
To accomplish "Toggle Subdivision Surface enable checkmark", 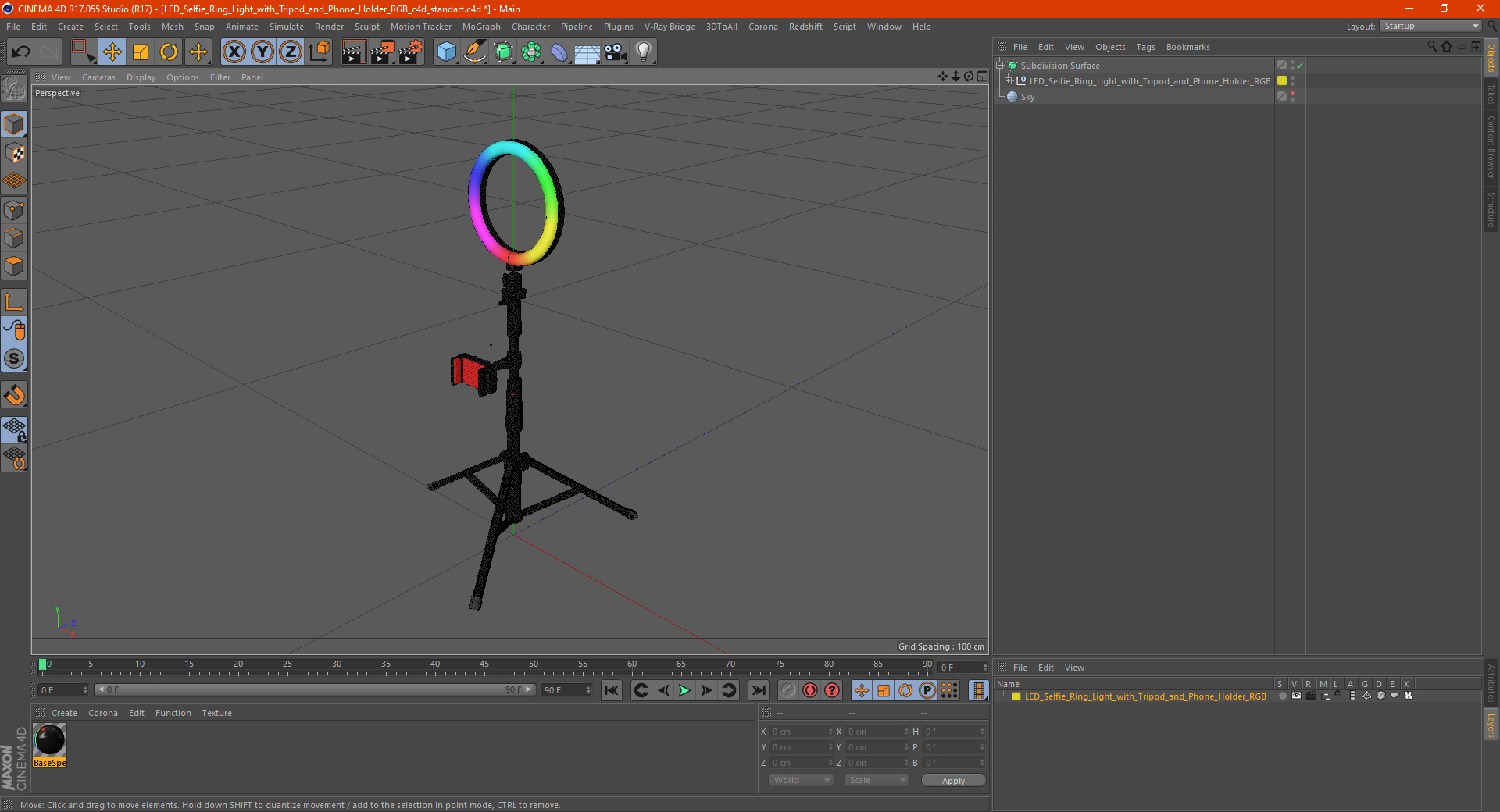I will [1300, 66].
